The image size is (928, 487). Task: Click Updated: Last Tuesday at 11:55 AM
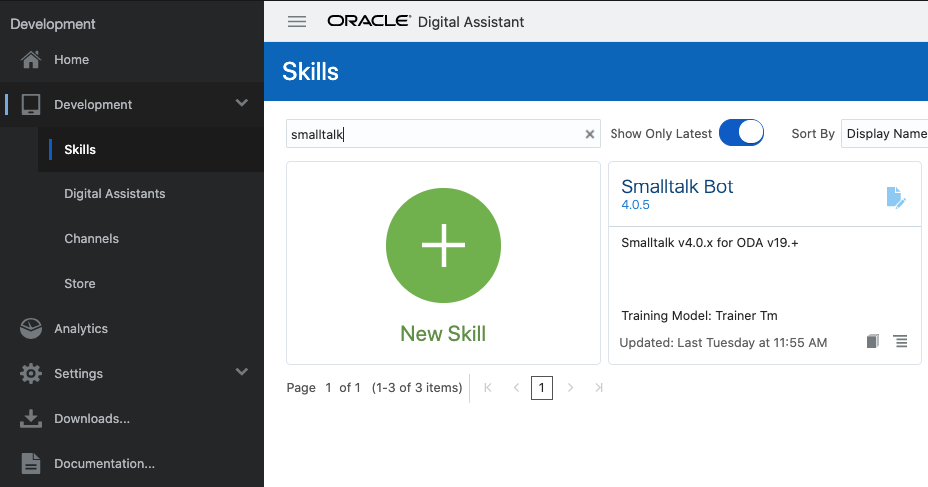(x=723, y=343)
